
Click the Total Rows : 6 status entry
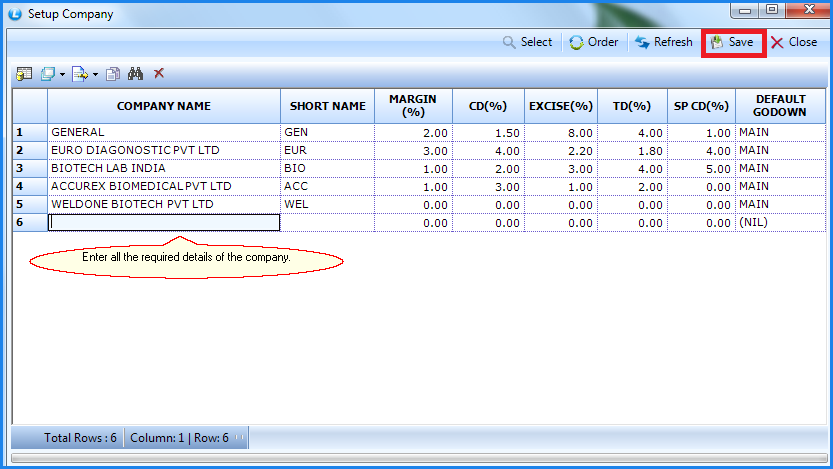(80, 438)
